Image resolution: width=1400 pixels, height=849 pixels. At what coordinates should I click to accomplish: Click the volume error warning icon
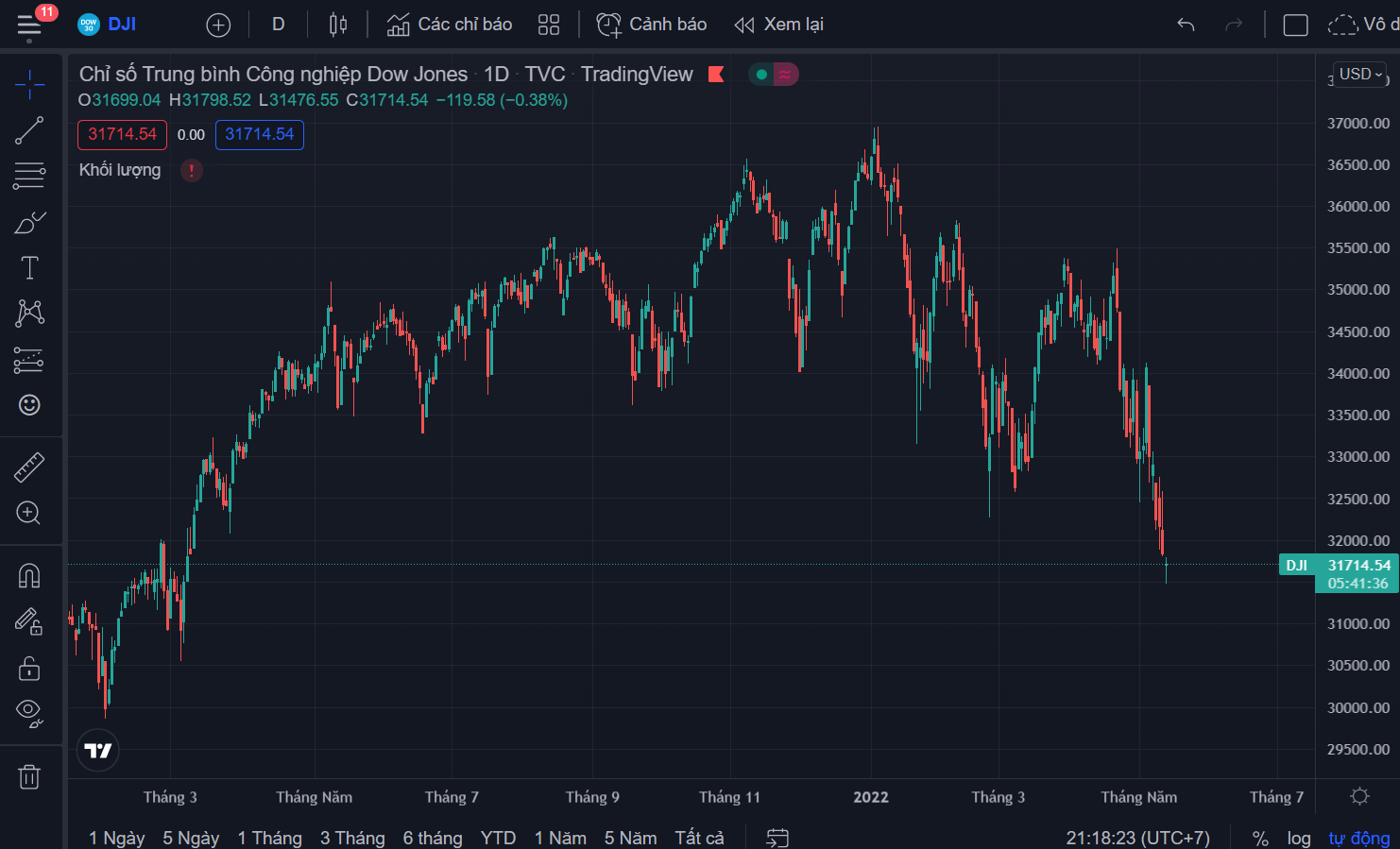coord(192,170)
